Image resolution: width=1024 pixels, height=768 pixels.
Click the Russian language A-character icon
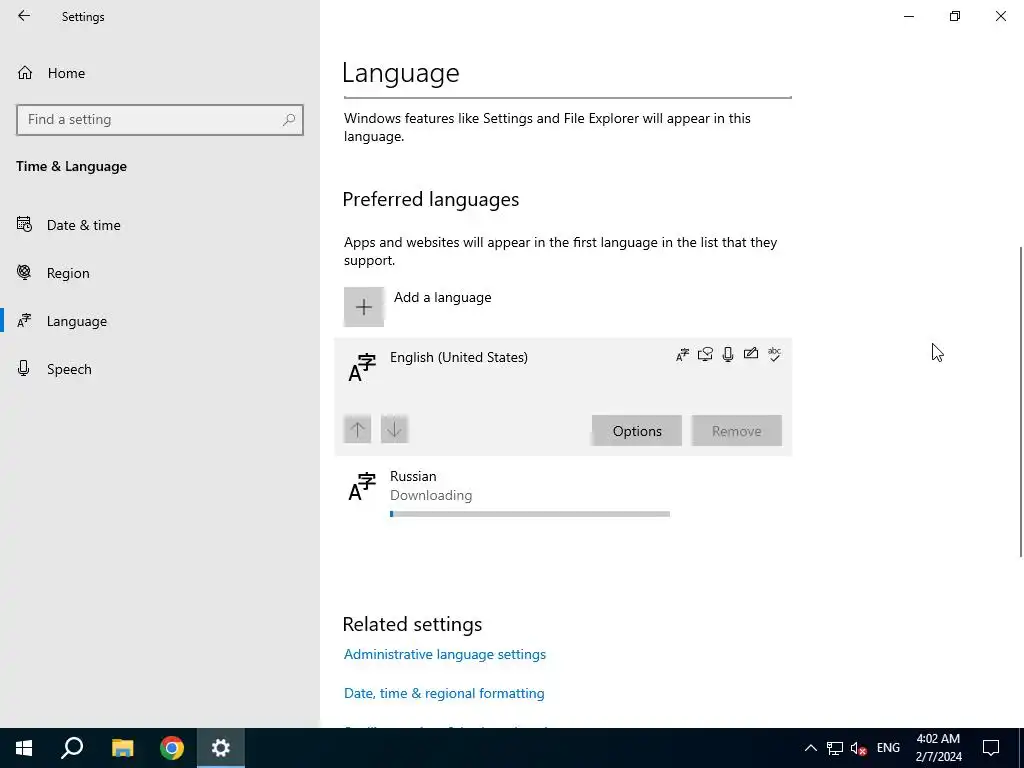[x=362, y=487]
